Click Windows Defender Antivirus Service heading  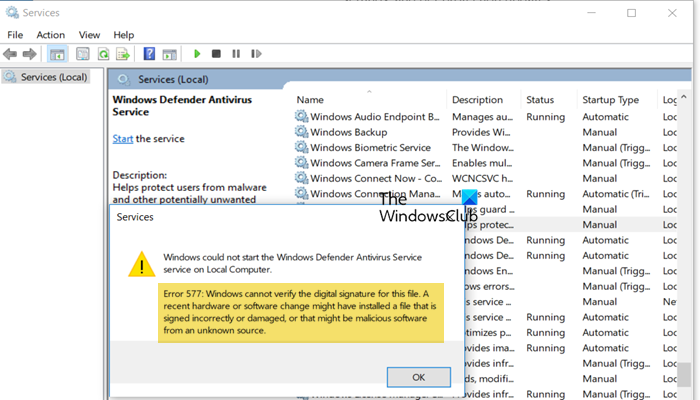182,105
